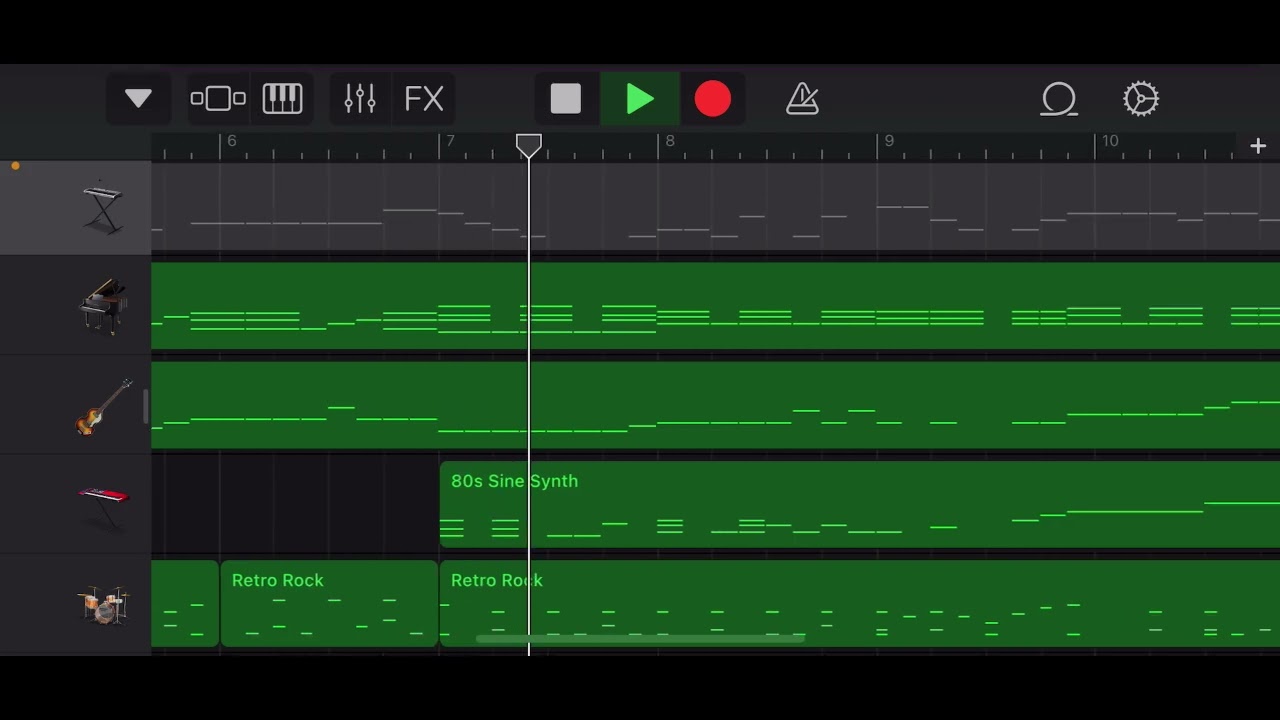The height and width of the screenshot is (720, 1280).
Task: Open song settings gear
Action: point(1141,99)
